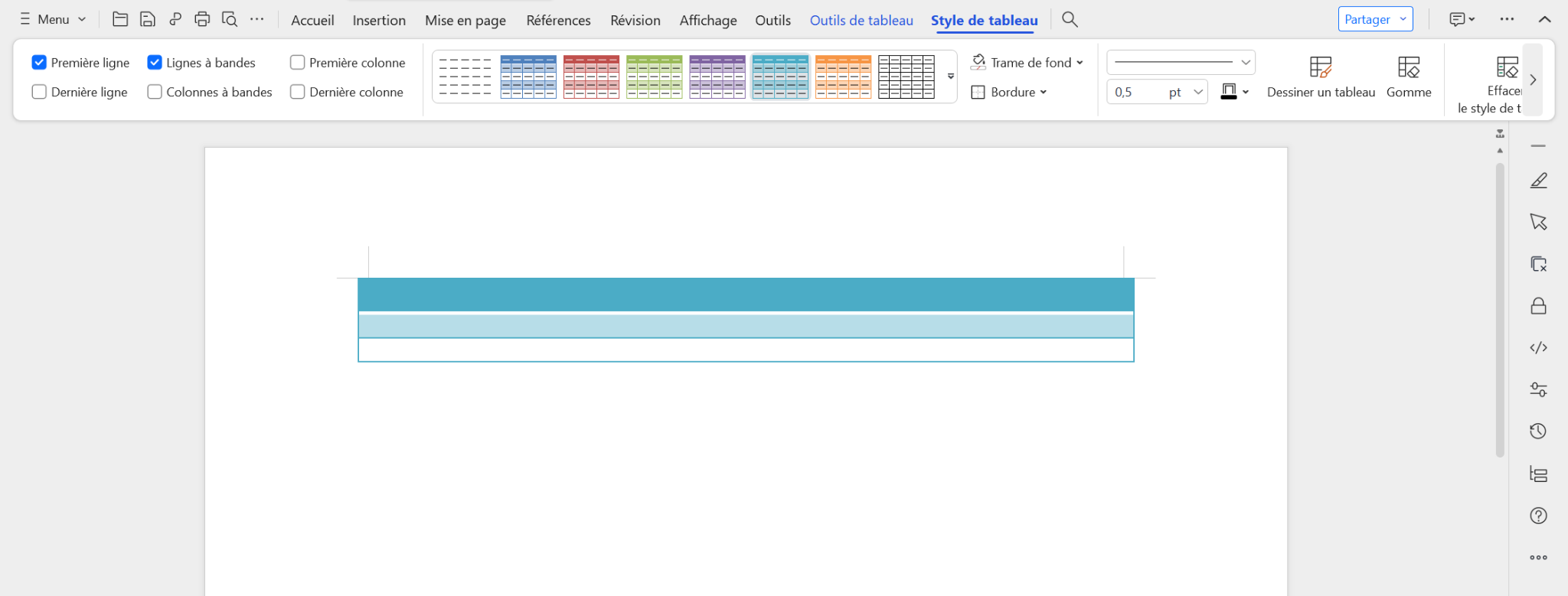Open the Partager dropdown arrow
1568x596 pixels.
tap(1403, 19)
